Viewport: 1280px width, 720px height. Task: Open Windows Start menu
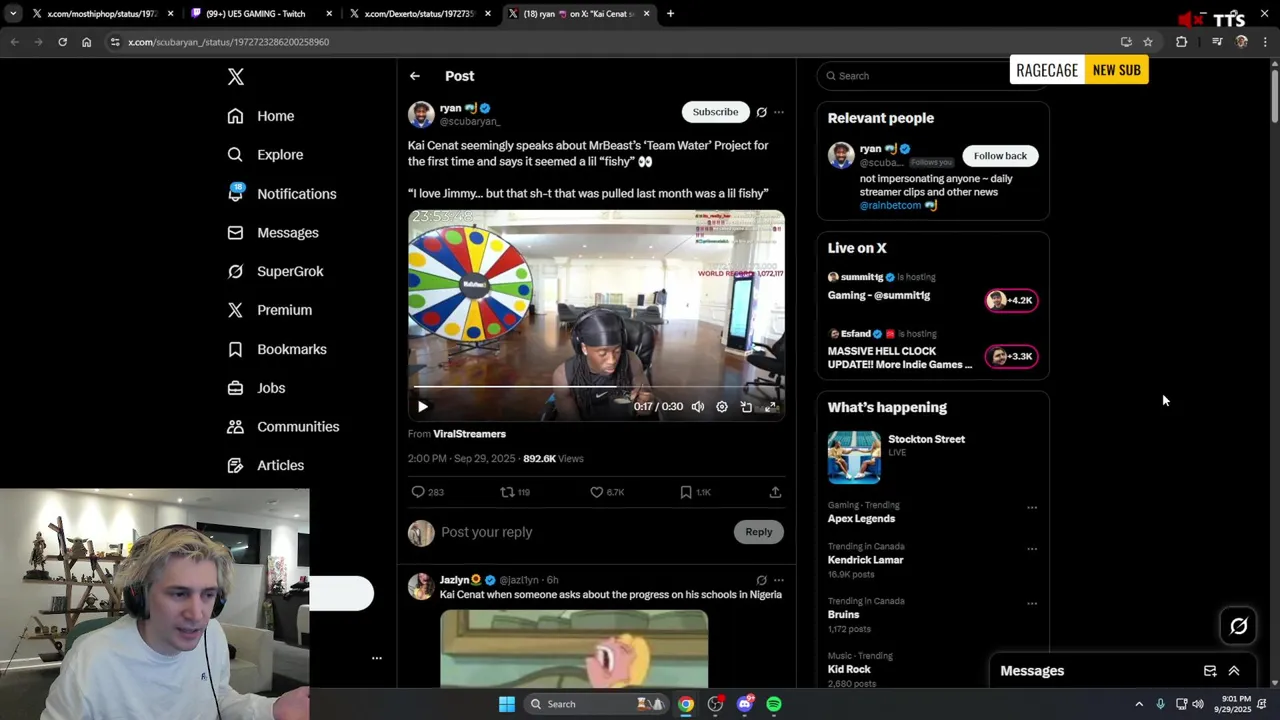(x=507, y=704)
